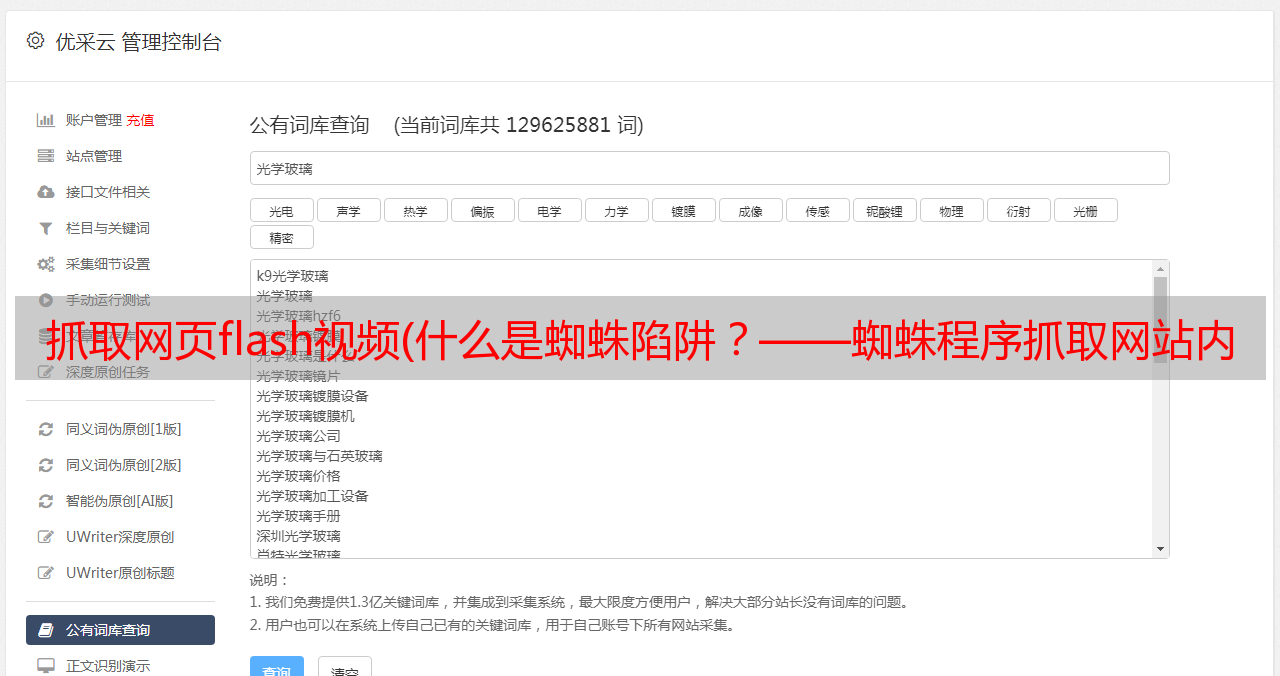Click the bar chart icon for 账户管理
This screenshot has height=676, width=1280.
(x=46, y=120)
